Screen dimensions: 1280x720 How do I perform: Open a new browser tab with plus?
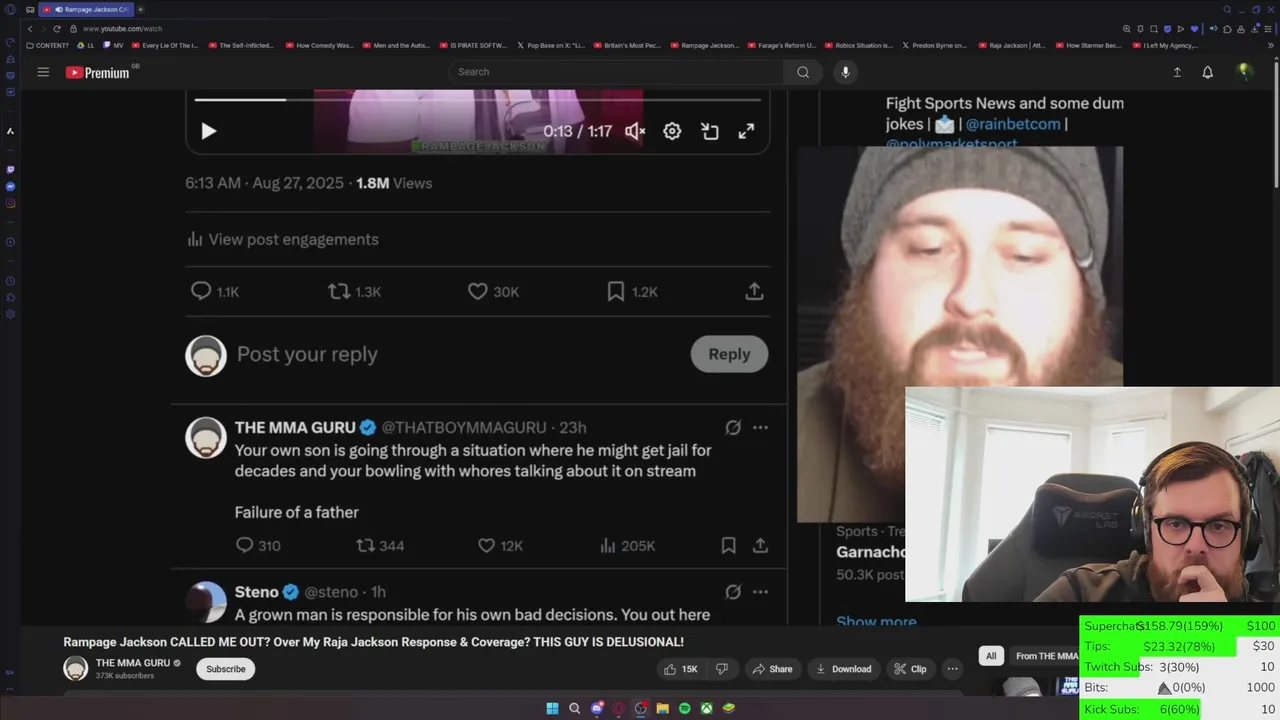pos(140,9)
